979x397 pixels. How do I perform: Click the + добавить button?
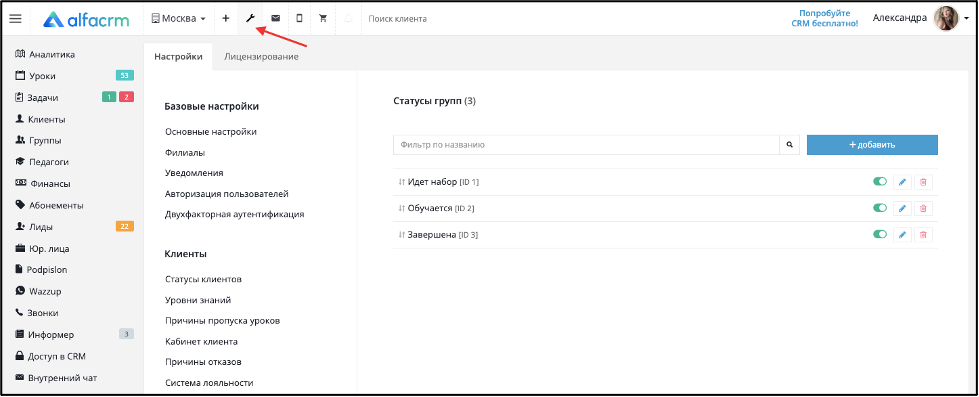pyautogui.click(x=872, y=145)
